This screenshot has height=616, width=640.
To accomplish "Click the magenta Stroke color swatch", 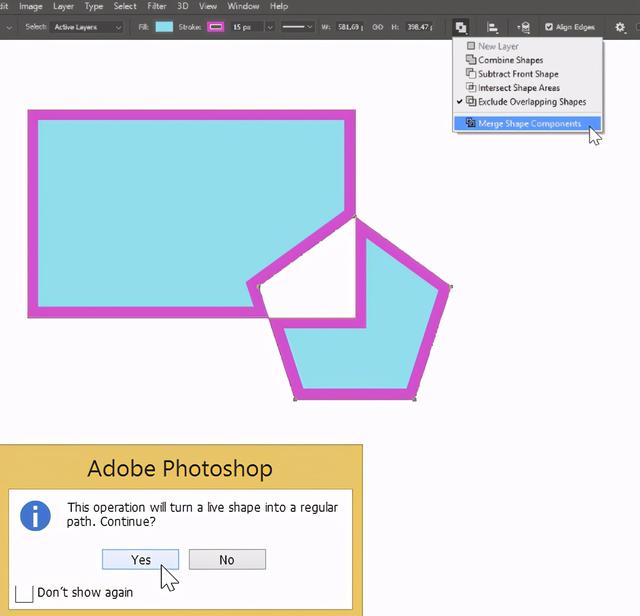I will 216,27.
